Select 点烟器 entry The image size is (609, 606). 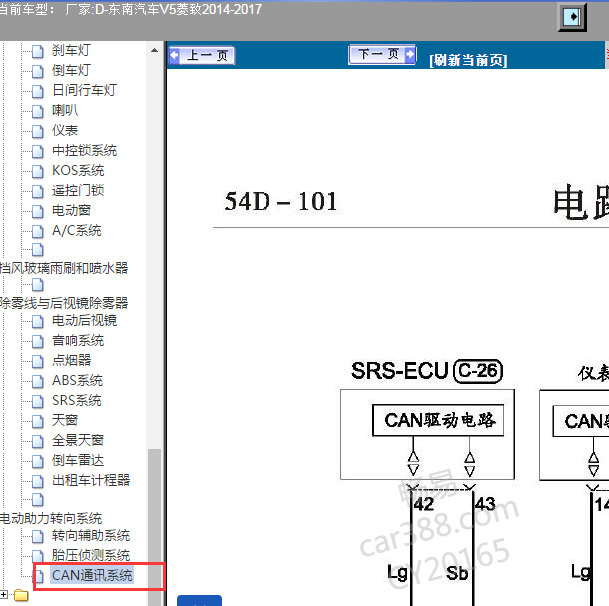(x=71, y=360)
